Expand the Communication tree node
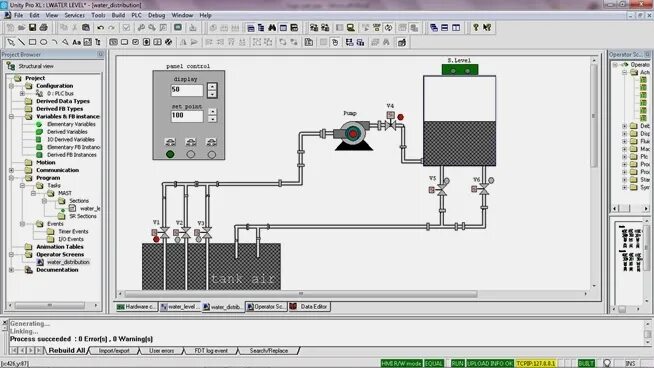 tap(12, 170)
